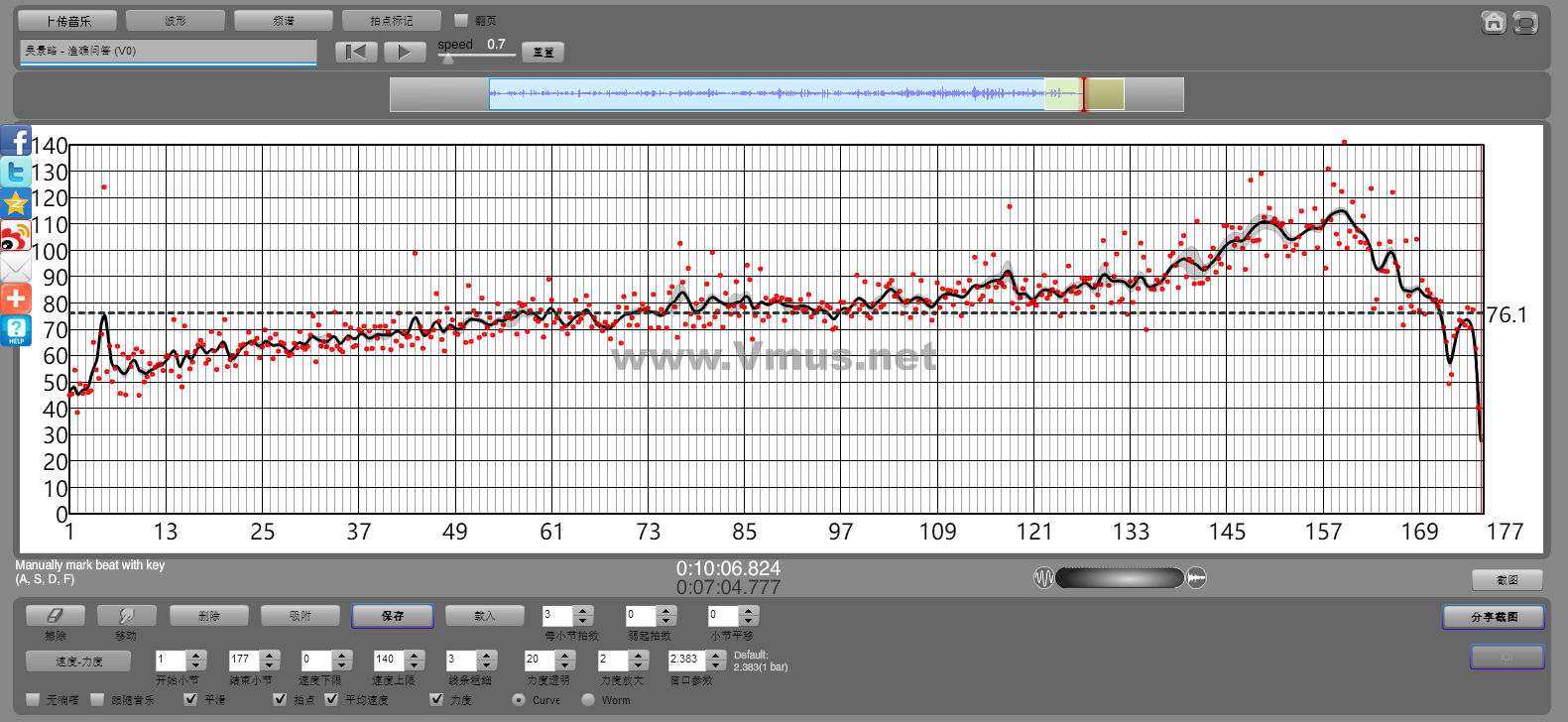Select the move (移动) tool icon
Viewport: 1568px width, 722px height.
pos(126,616)
